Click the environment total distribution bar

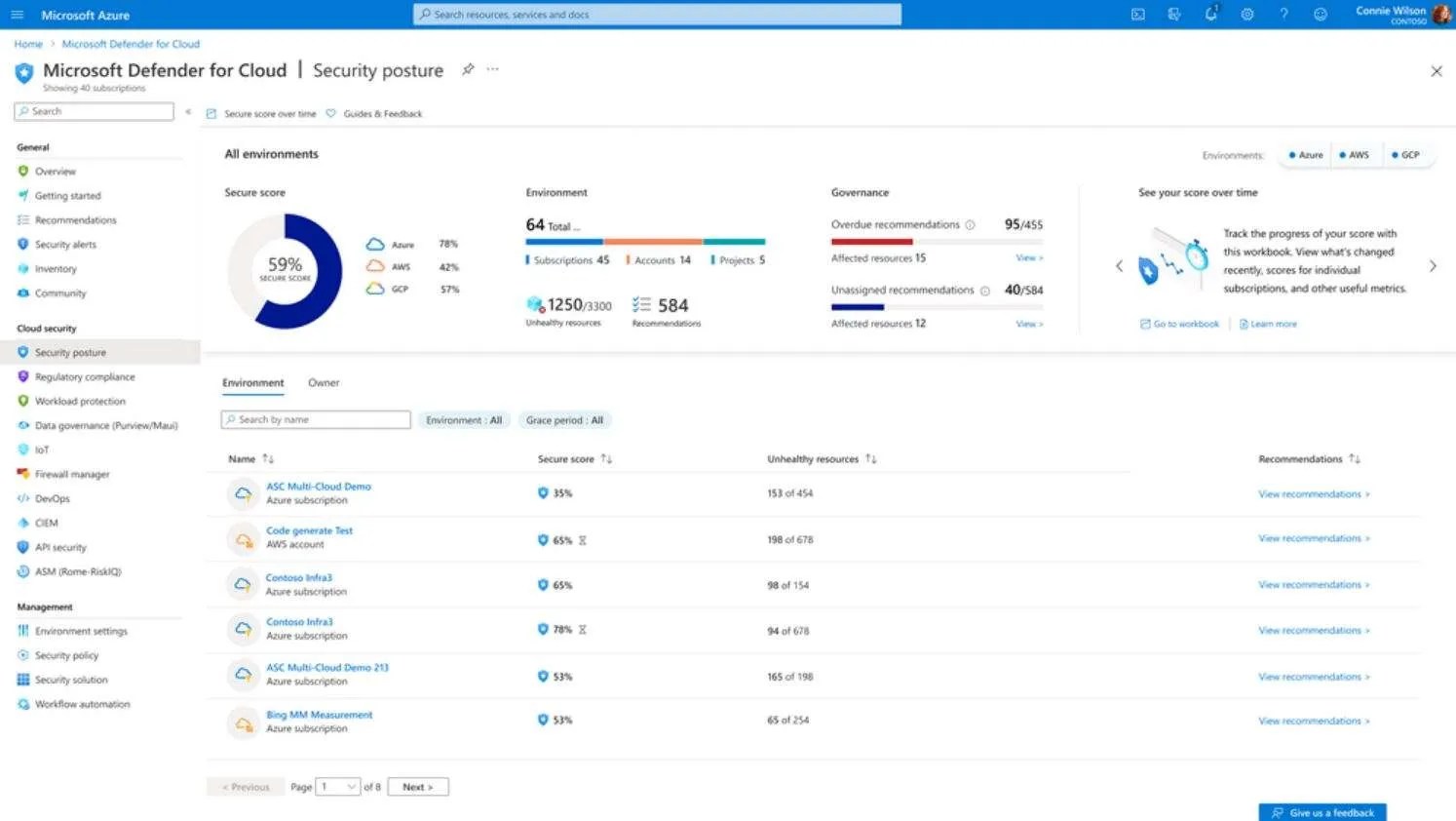(x=645, y=242)
